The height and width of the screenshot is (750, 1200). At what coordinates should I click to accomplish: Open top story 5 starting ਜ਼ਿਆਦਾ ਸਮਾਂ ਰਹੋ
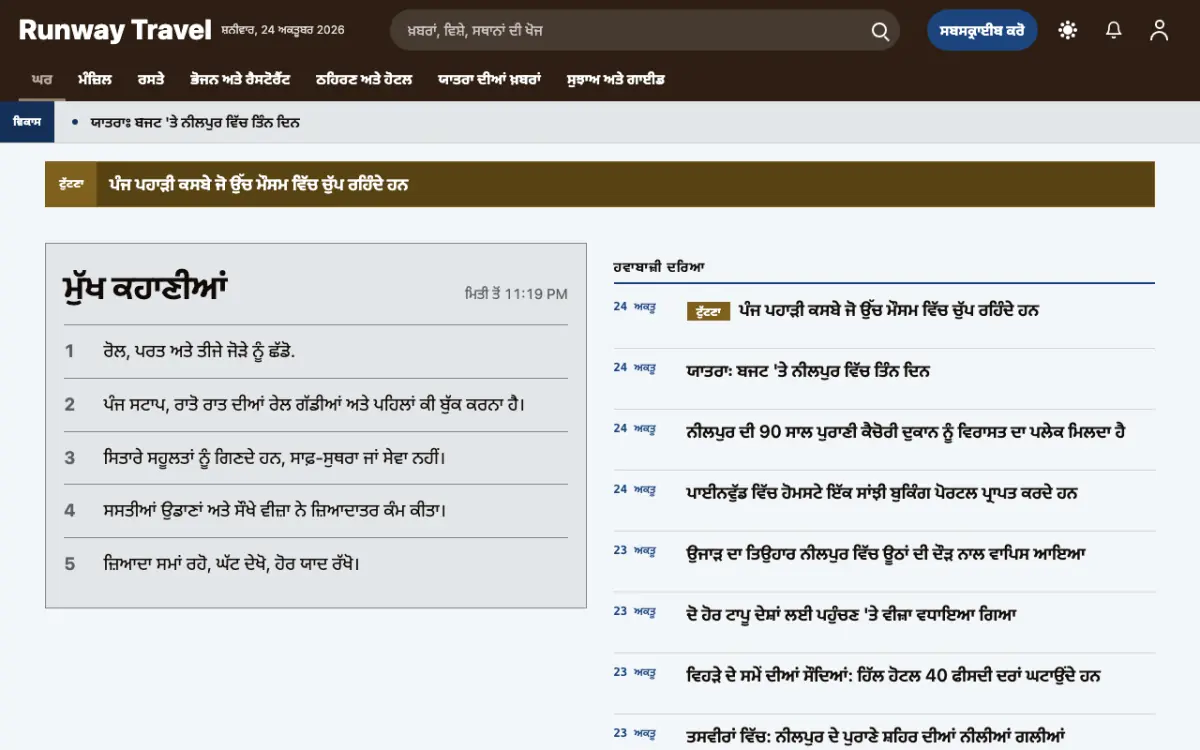click(x=231, y=563)
